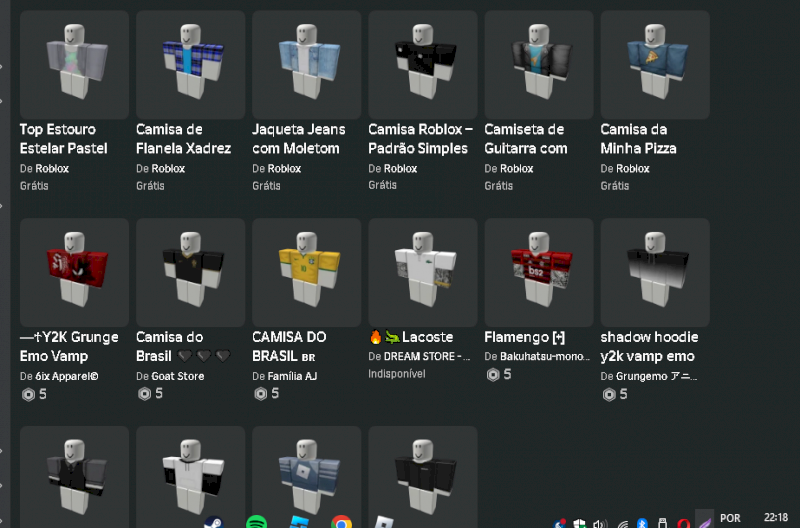Click Robux icon under shadow hoodie

pos(609,394)
